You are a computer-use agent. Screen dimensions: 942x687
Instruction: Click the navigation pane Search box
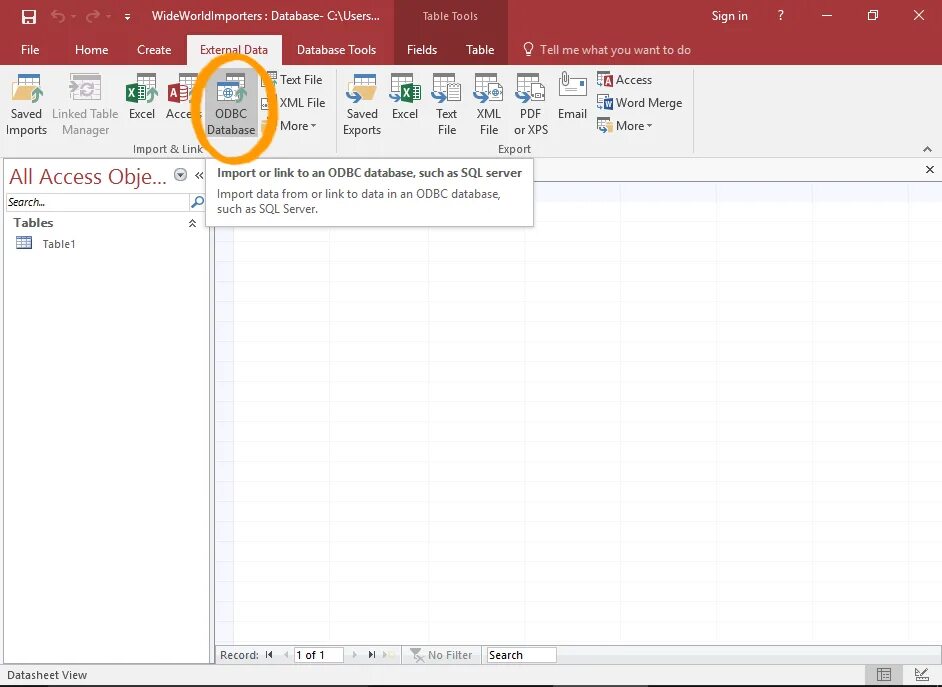(97, 202)
